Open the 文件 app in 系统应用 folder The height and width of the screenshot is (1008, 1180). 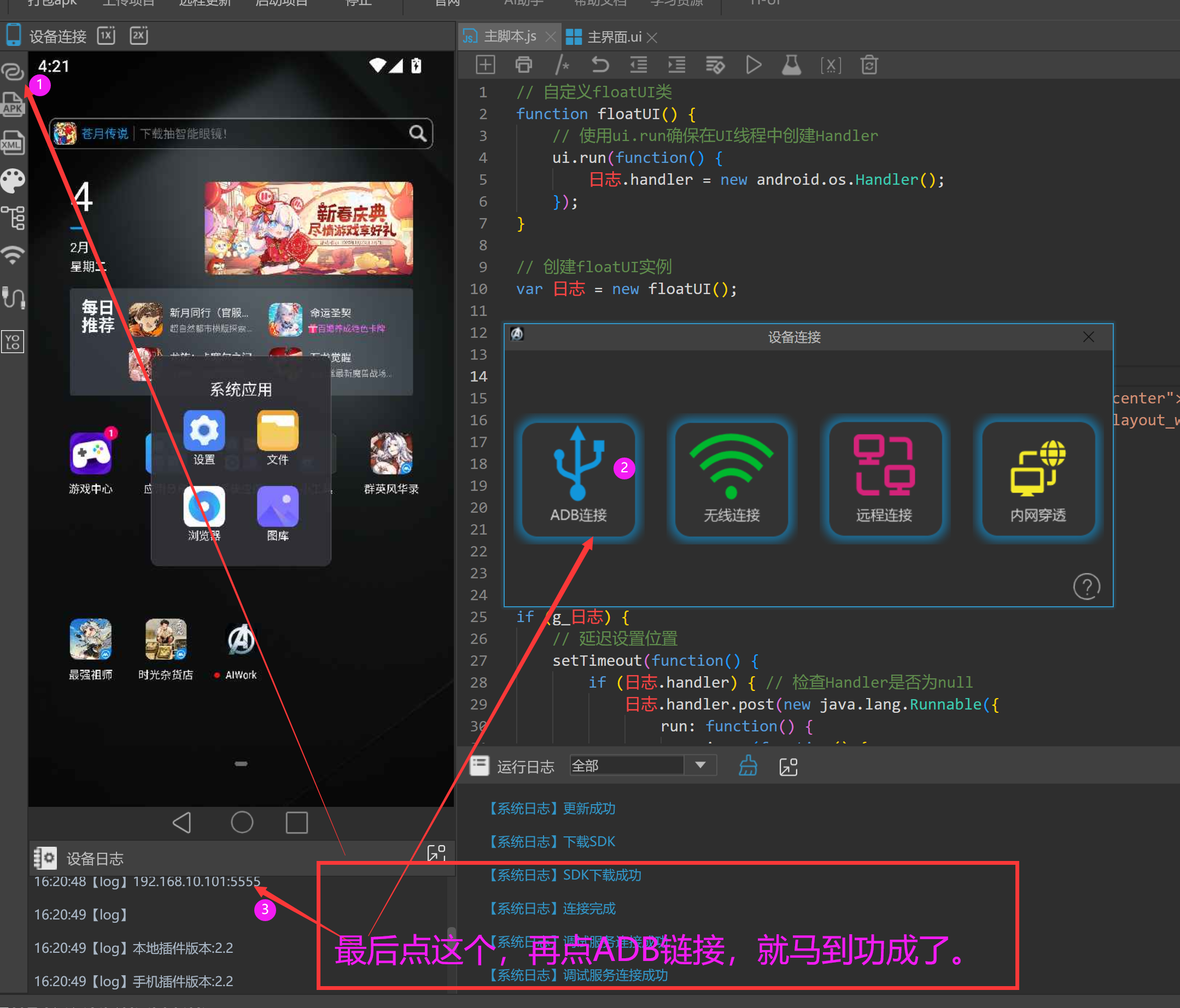point(277,437)
